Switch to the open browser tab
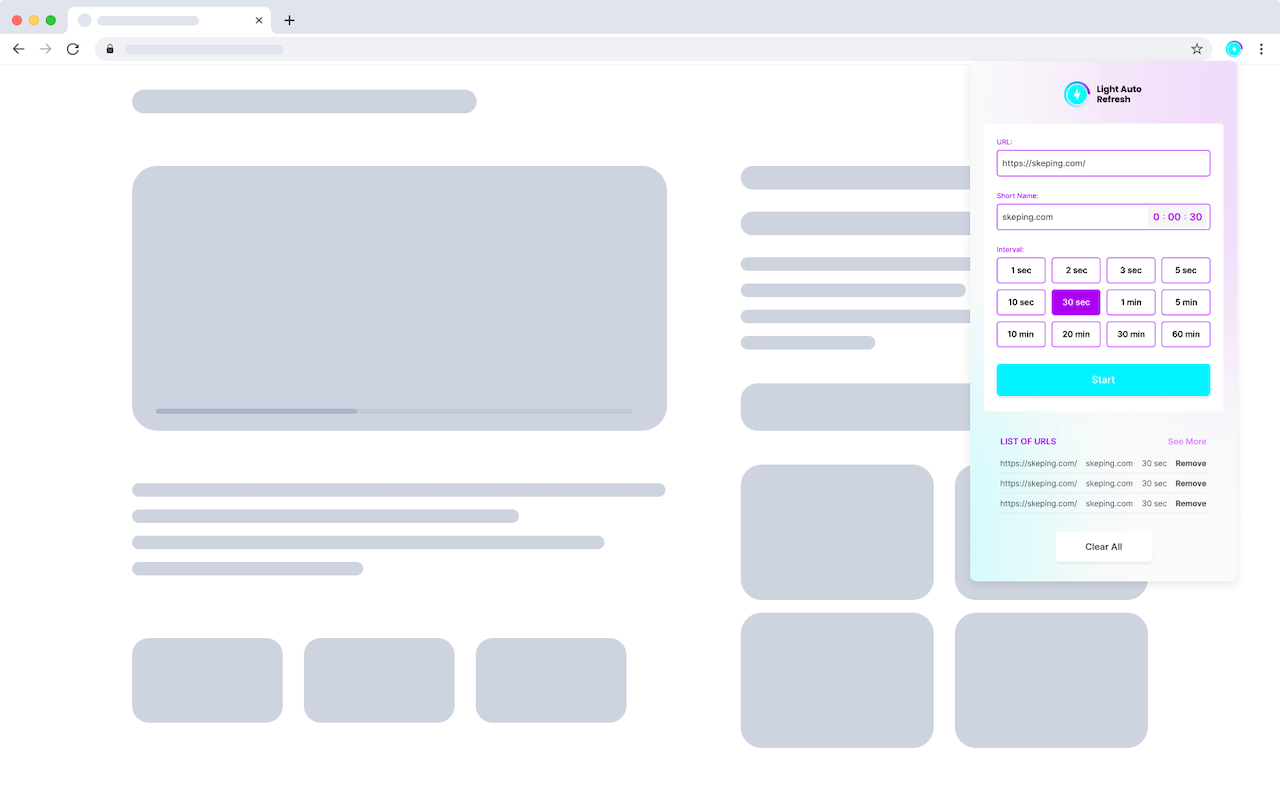Screen dimensions: 1280x800 pos(160,20)
